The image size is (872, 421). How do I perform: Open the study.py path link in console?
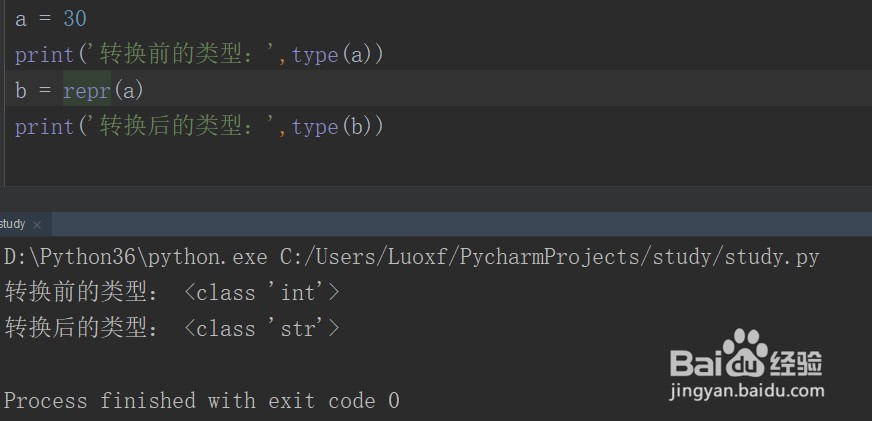click(549, 257)
